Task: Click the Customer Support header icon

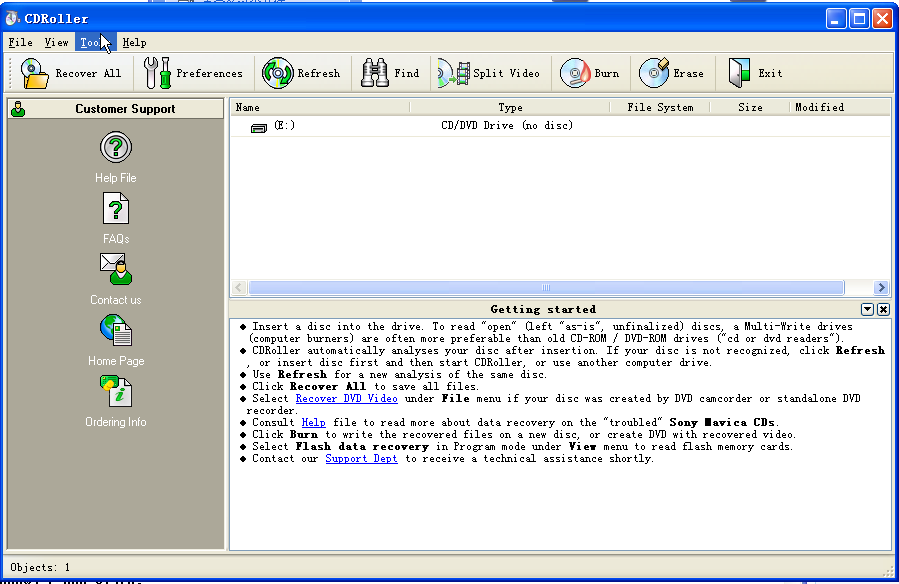Action: [18, 109]
